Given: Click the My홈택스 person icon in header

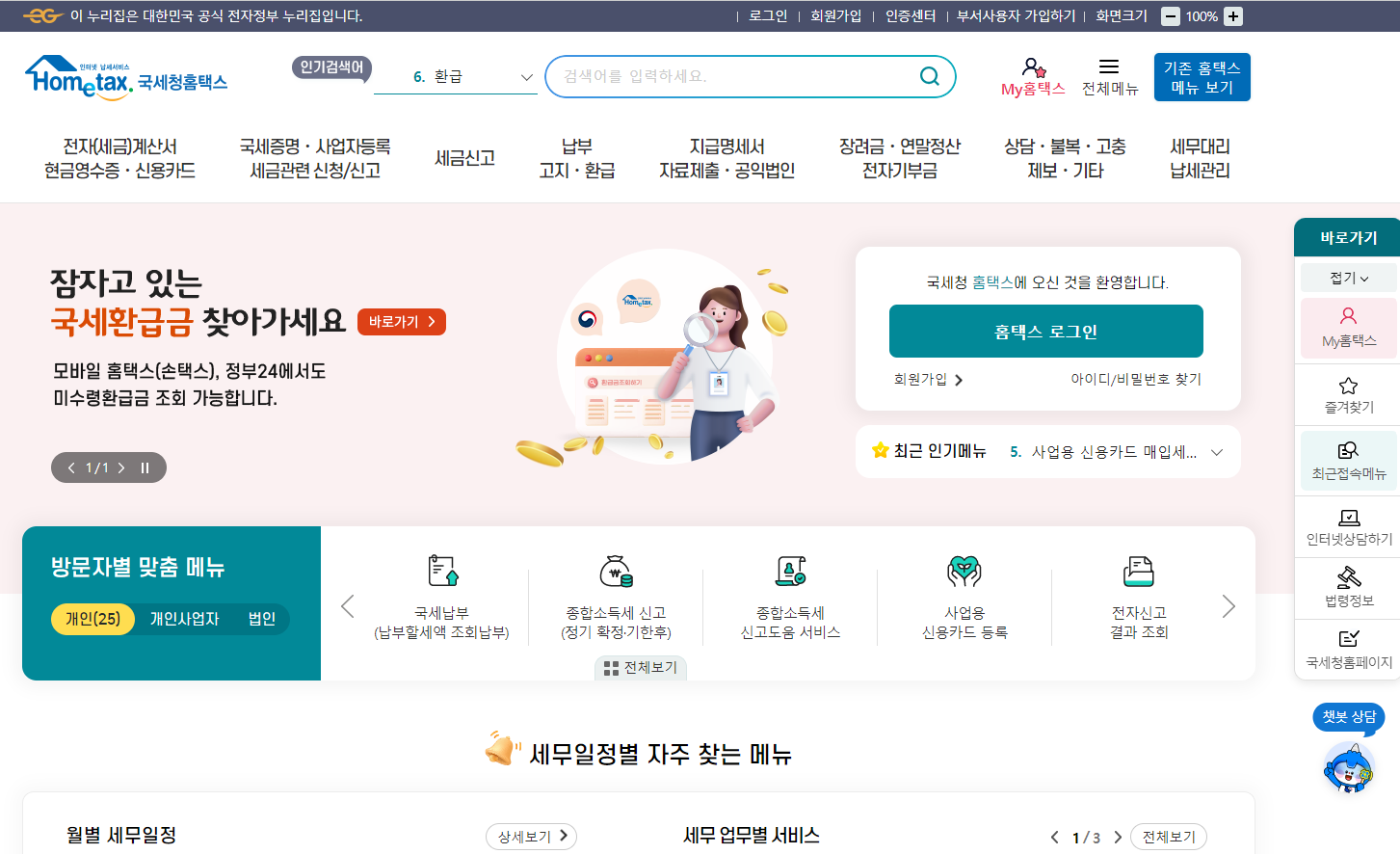Looking at the screenshot, I should 1035,69.
